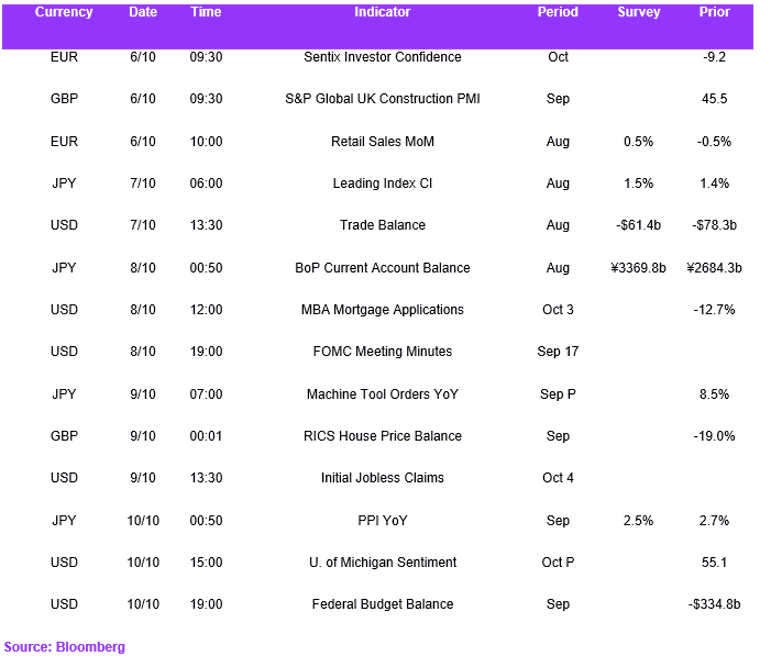
Task: Click FOMC Meeting Minutes entry
Action: tap(382, 351)
